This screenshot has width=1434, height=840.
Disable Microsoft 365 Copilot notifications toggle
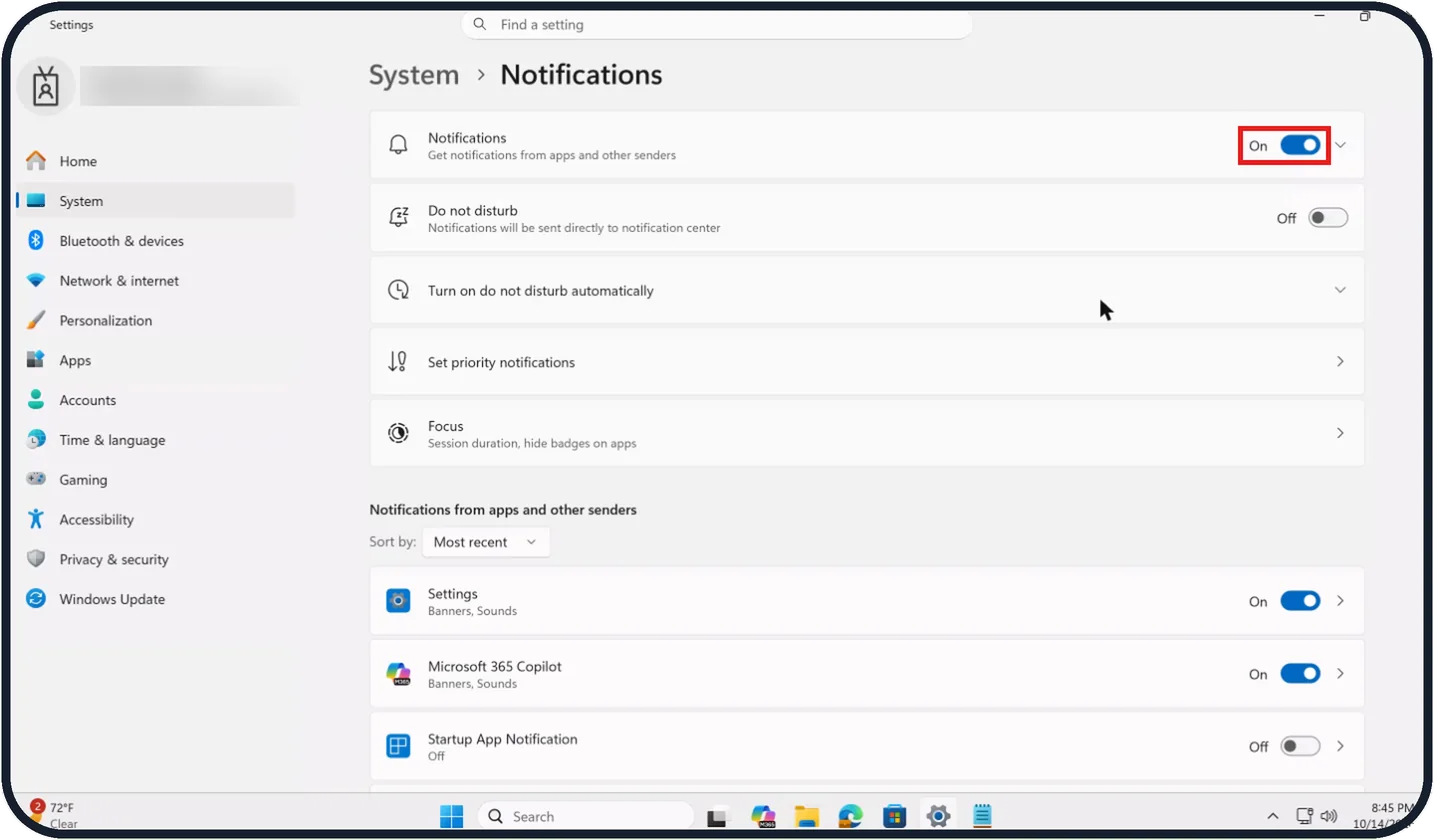click(x=1301, y=674)
